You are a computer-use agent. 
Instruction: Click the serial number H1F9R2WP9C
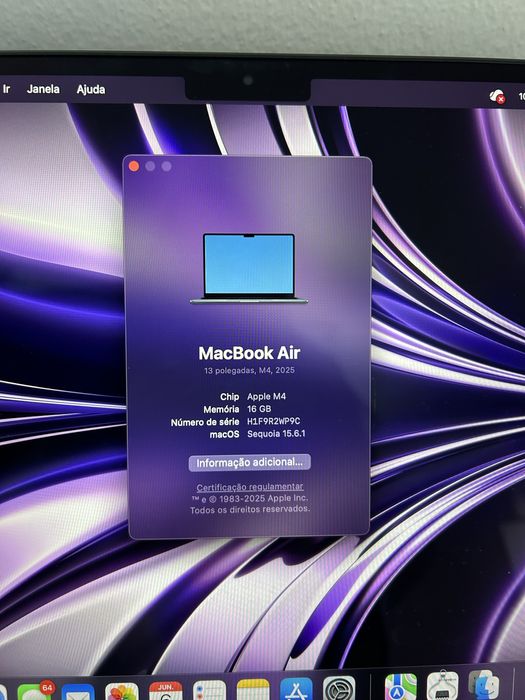pos(274,421)
